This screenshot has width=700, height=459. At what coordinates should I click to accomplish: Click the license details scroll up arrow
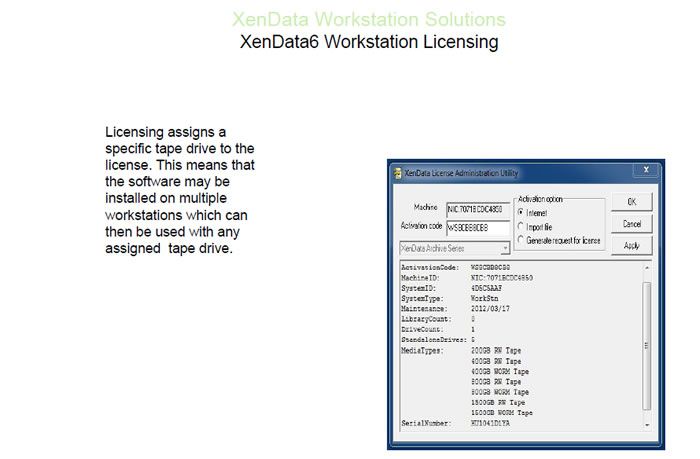(x=646, y=268)
